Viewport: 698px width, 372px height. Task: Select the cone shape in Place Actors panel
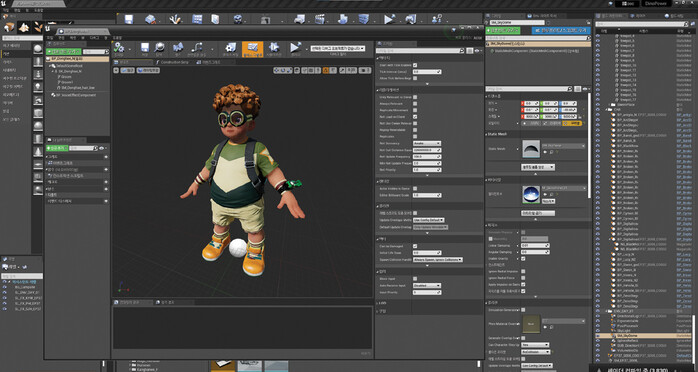coord(38,151)
